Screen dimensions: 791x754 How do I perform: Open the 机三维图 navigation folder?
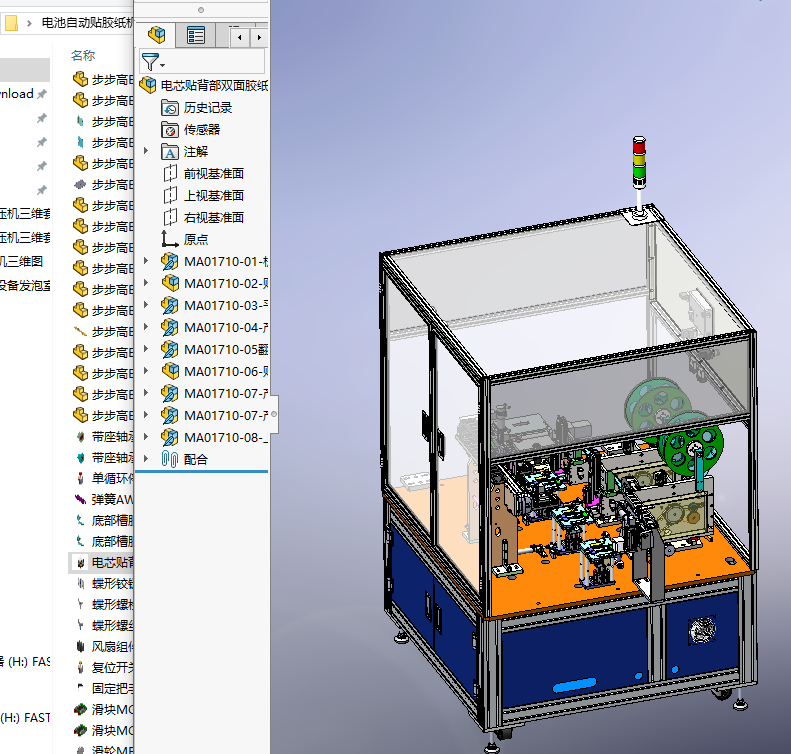[22, 261]
